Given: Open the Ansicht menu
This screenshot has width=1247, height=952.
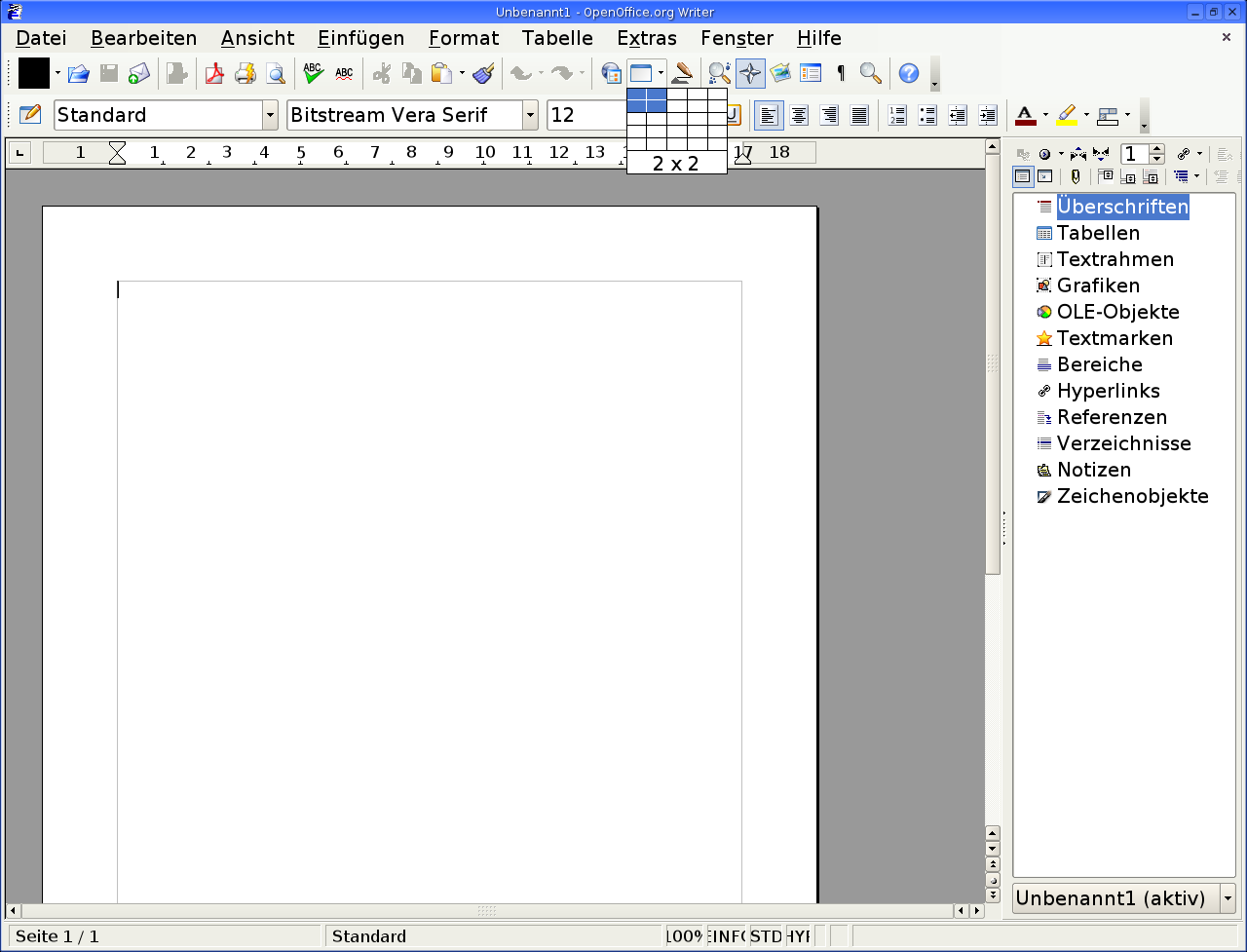Looking at the screenshot, I should coord(257,38).
